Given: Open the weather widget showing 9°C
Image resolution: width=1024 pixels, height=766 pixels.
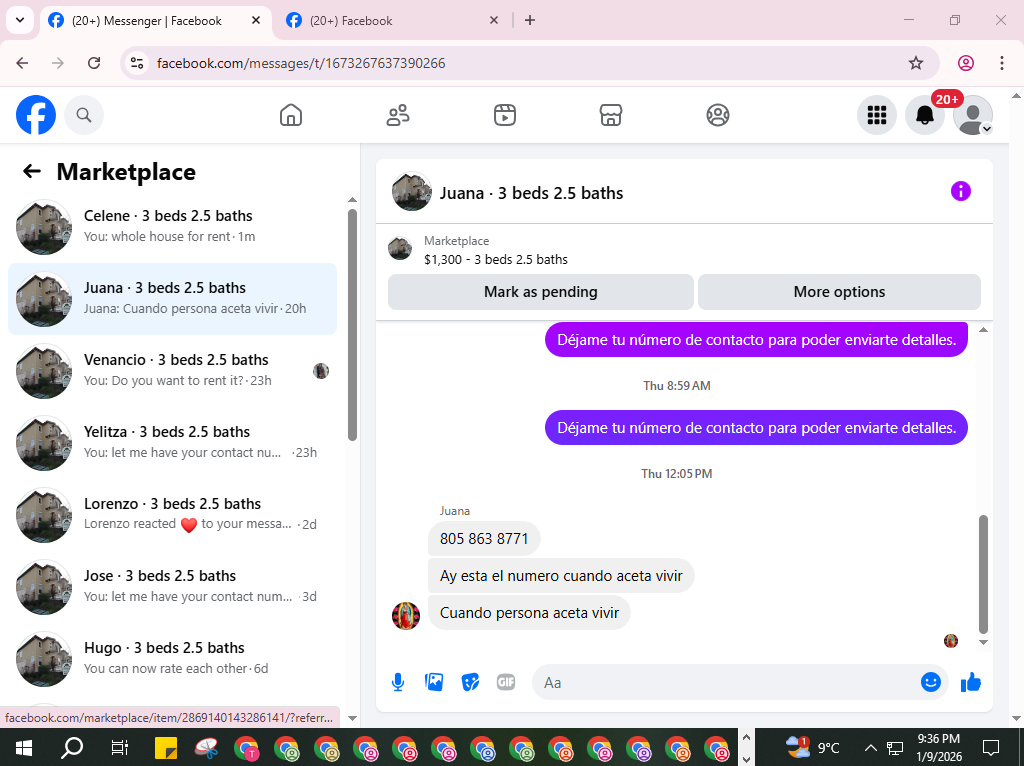Looking at the screenshot, I should click(812, 748).
